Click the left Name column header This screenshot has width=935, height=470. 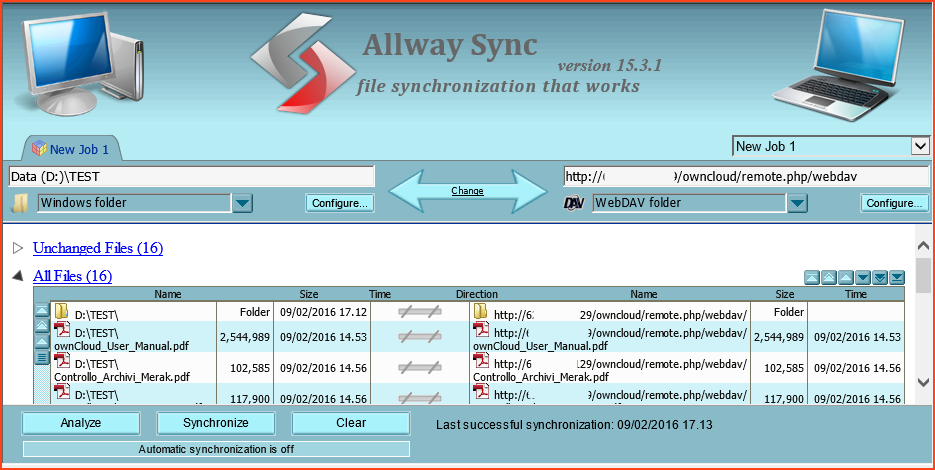[168, 294]
